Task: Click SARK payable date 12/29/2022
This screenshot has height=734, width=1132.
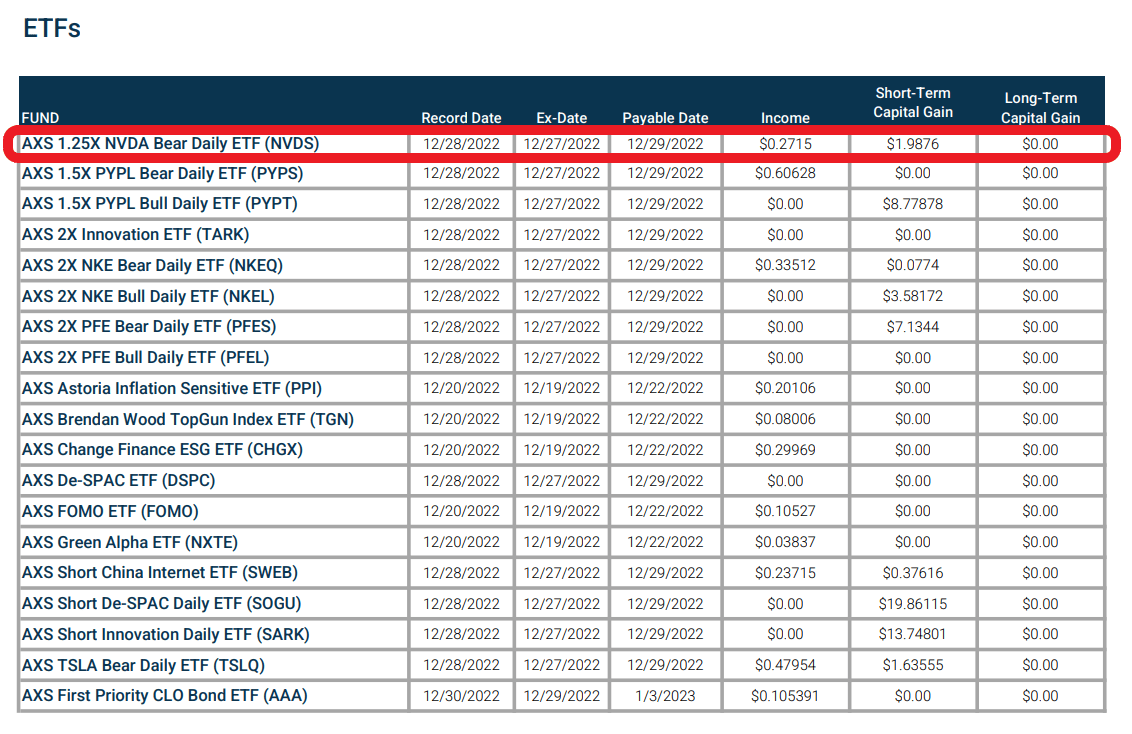Action: coord(665,634)
